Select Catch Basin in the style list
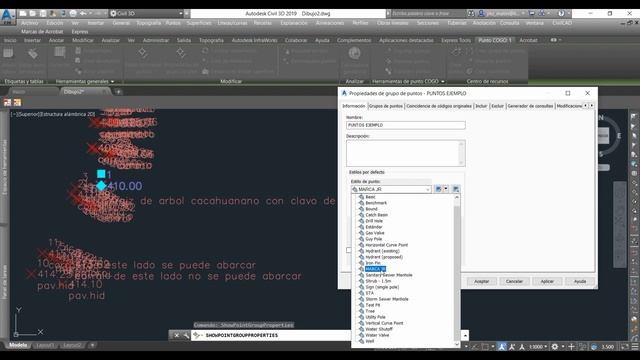This screenshot has width=640, height=360. coord(376,215)
